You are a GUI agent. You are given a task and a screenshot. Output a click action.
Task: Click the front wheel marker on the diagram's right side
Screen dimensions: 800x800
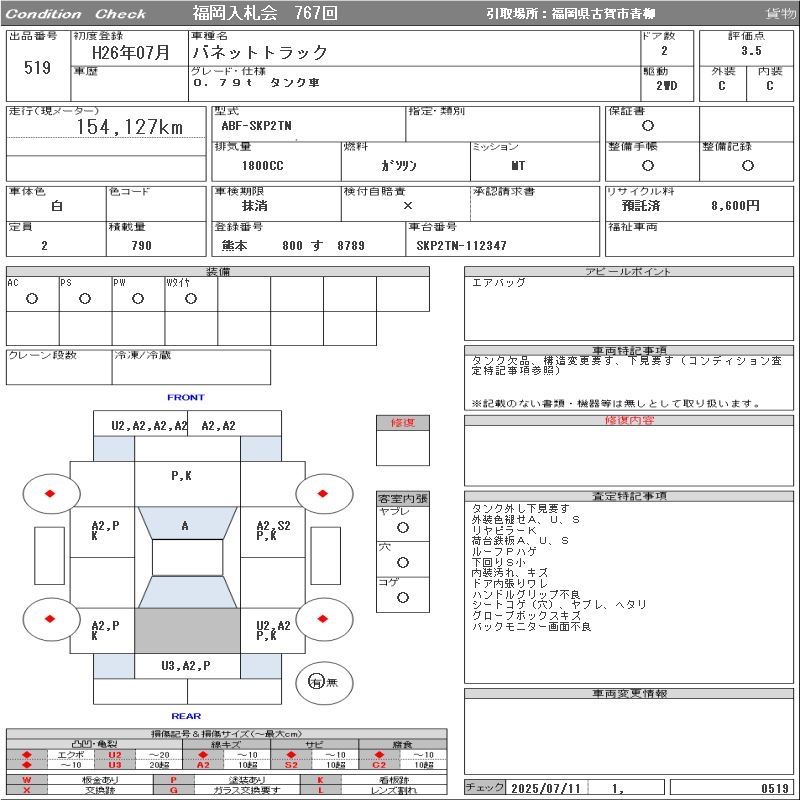pos(324,492)
